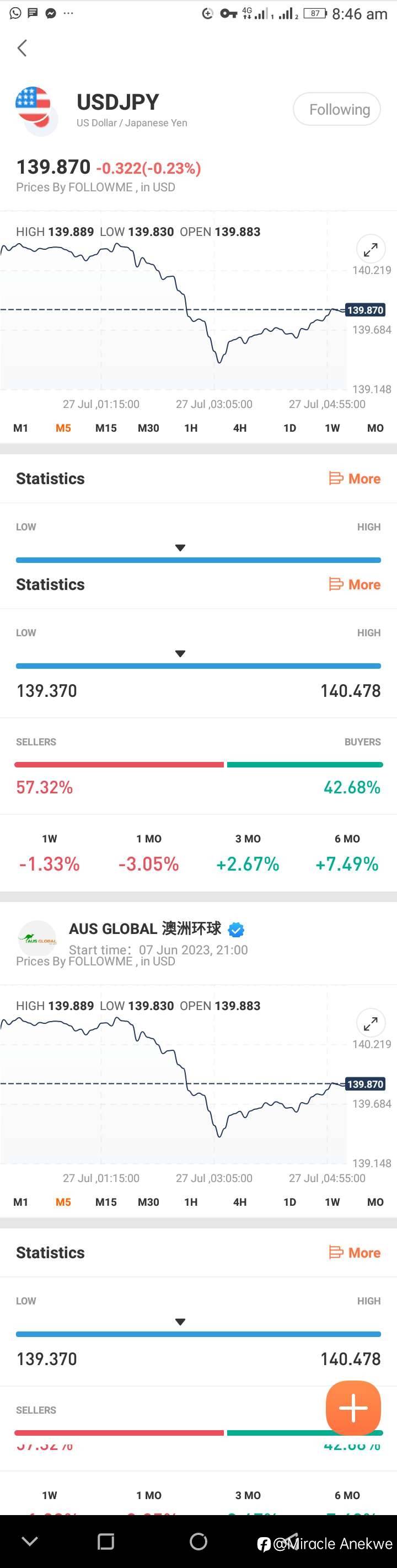Tap the red sellers sentiment bar

[x=119, y=765]
